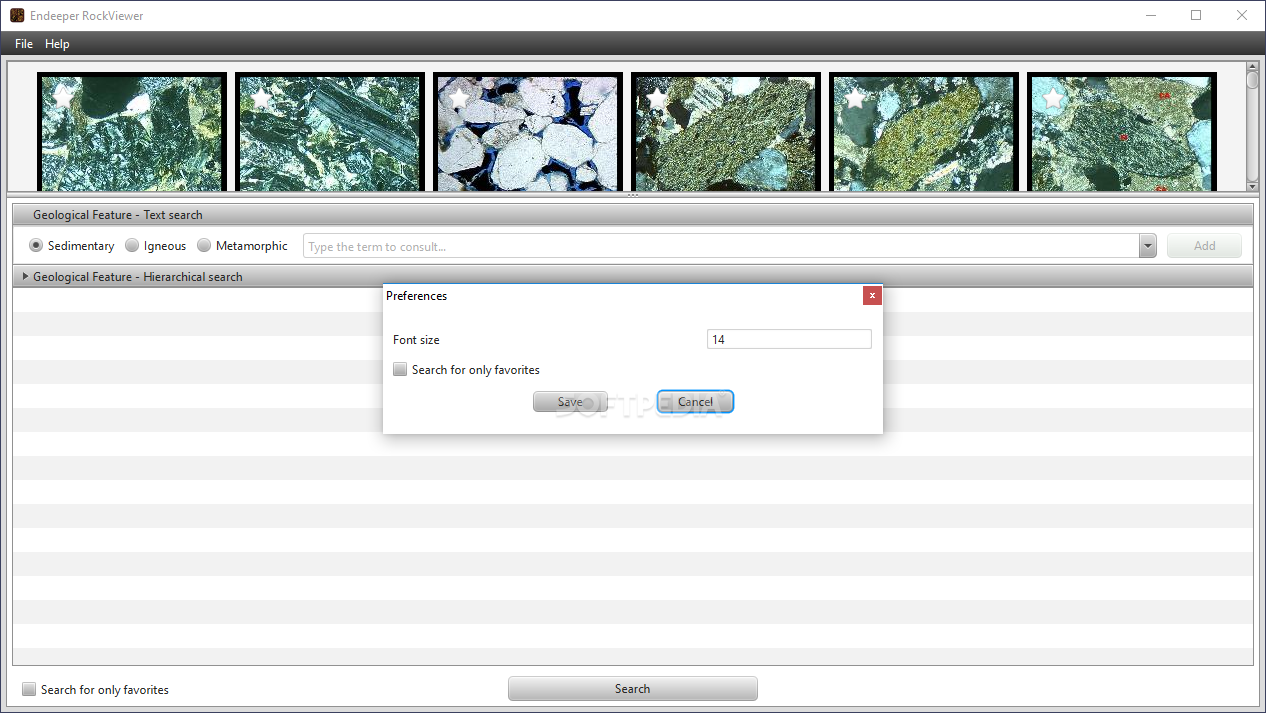Click Save in Preferences dialog
Screen dimensions: 1266x713
[570, 402]
